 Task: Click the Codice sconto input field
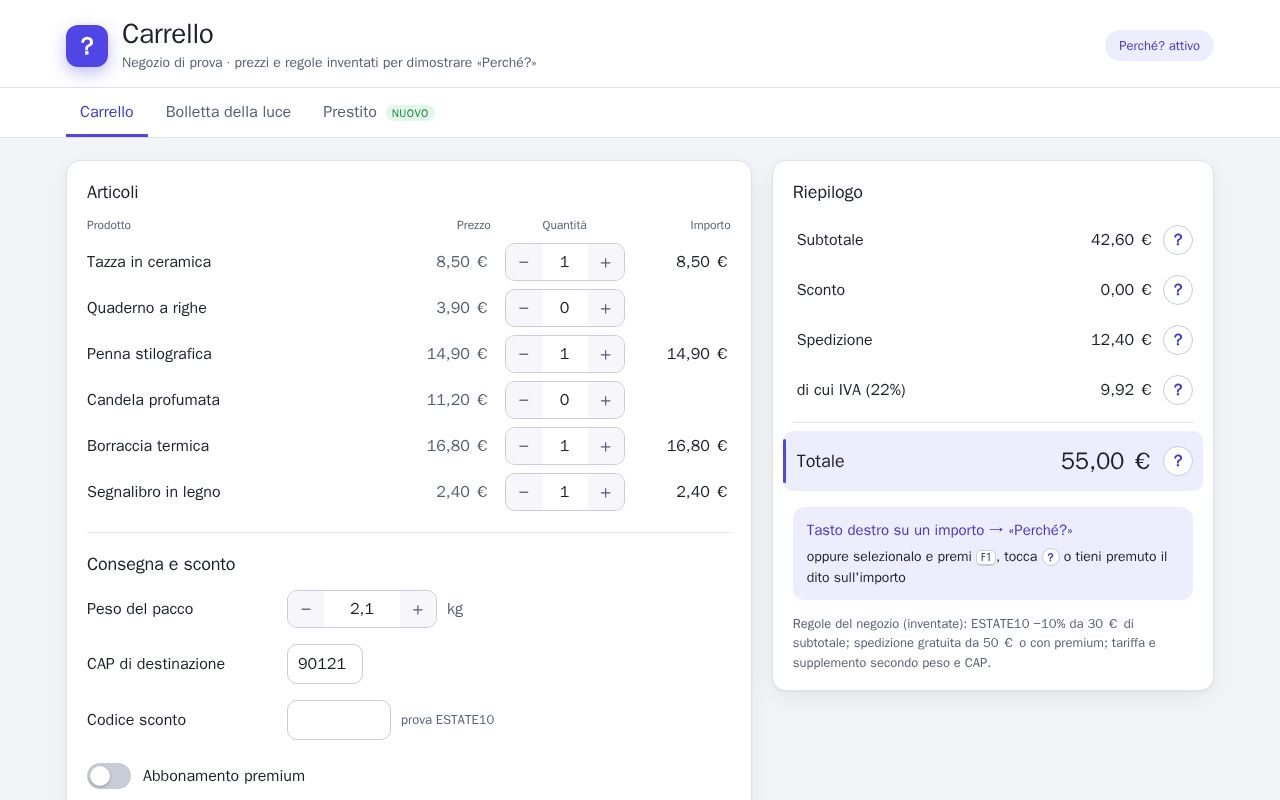click(339, 720)
